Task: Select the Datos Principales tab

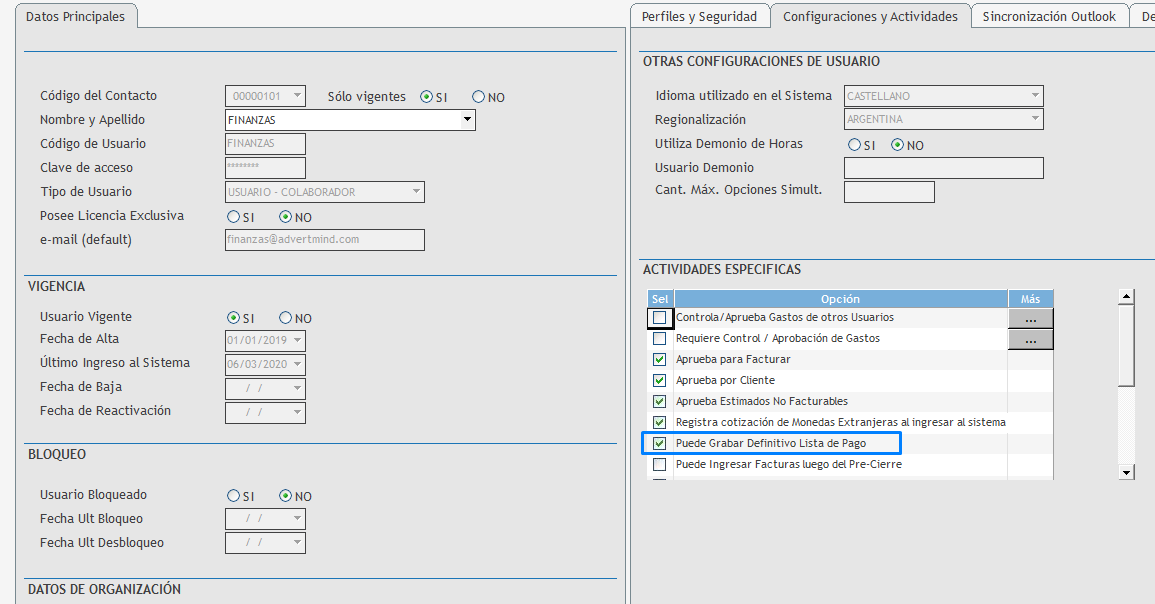Action: coord(75,17)
